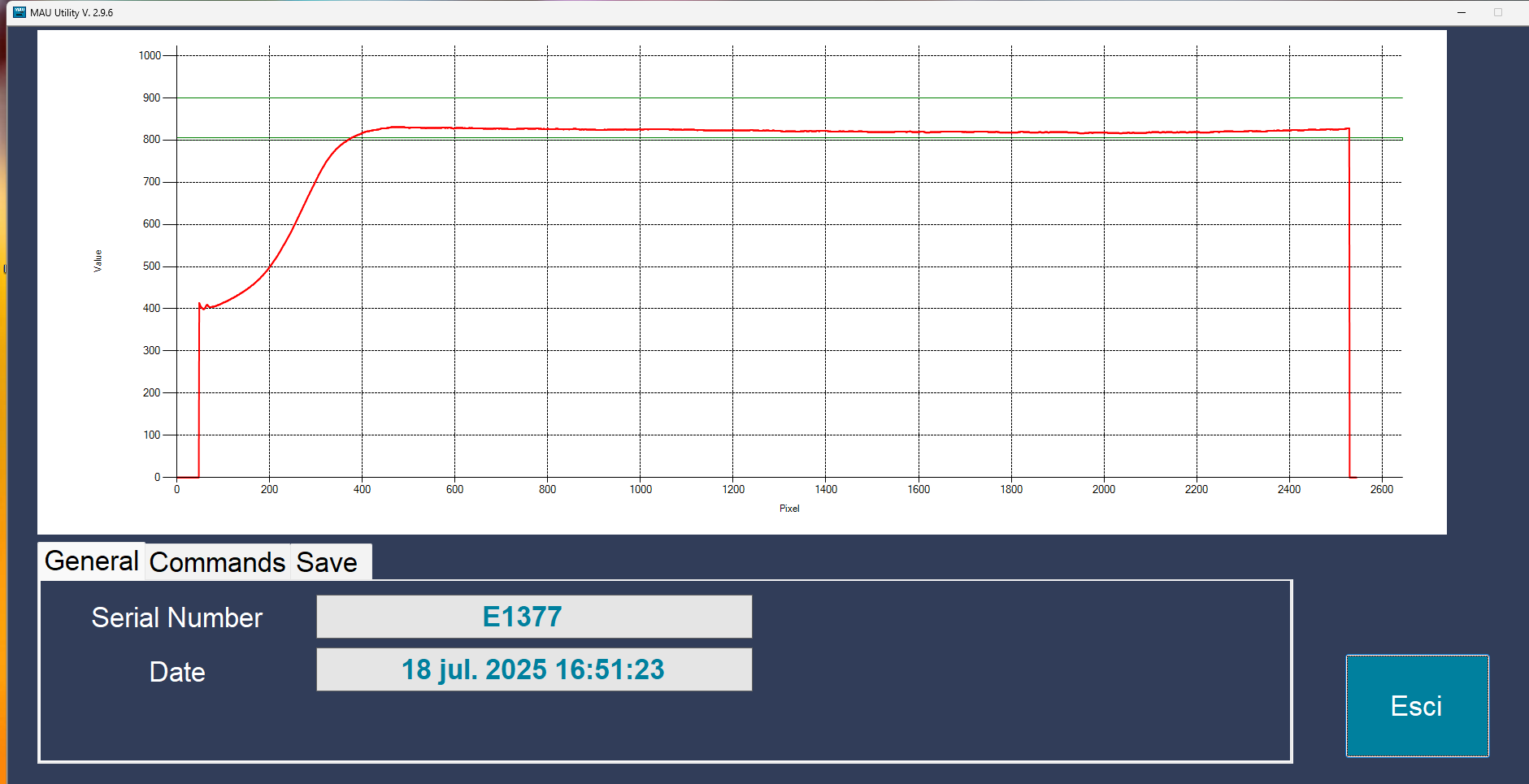Click the 2400 label on the Pixel axis
This screenshot has height=784, width=1529.
pyautogui.click(x=1289, y=489)
